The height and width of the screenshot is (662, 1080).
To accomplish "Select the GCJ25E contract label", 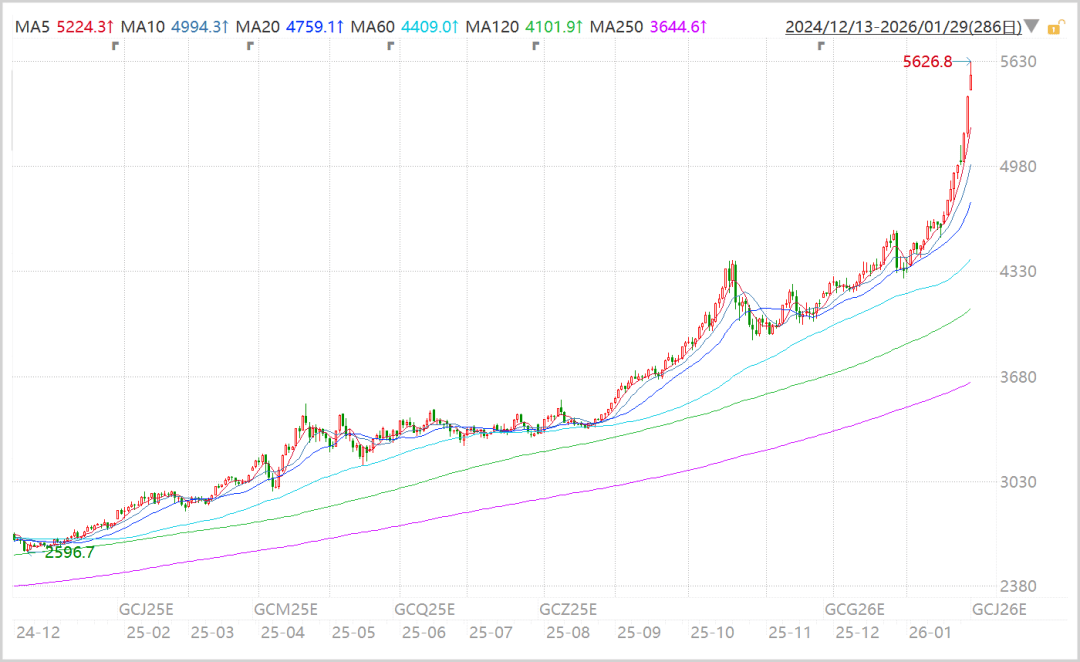I will (146, 608).
